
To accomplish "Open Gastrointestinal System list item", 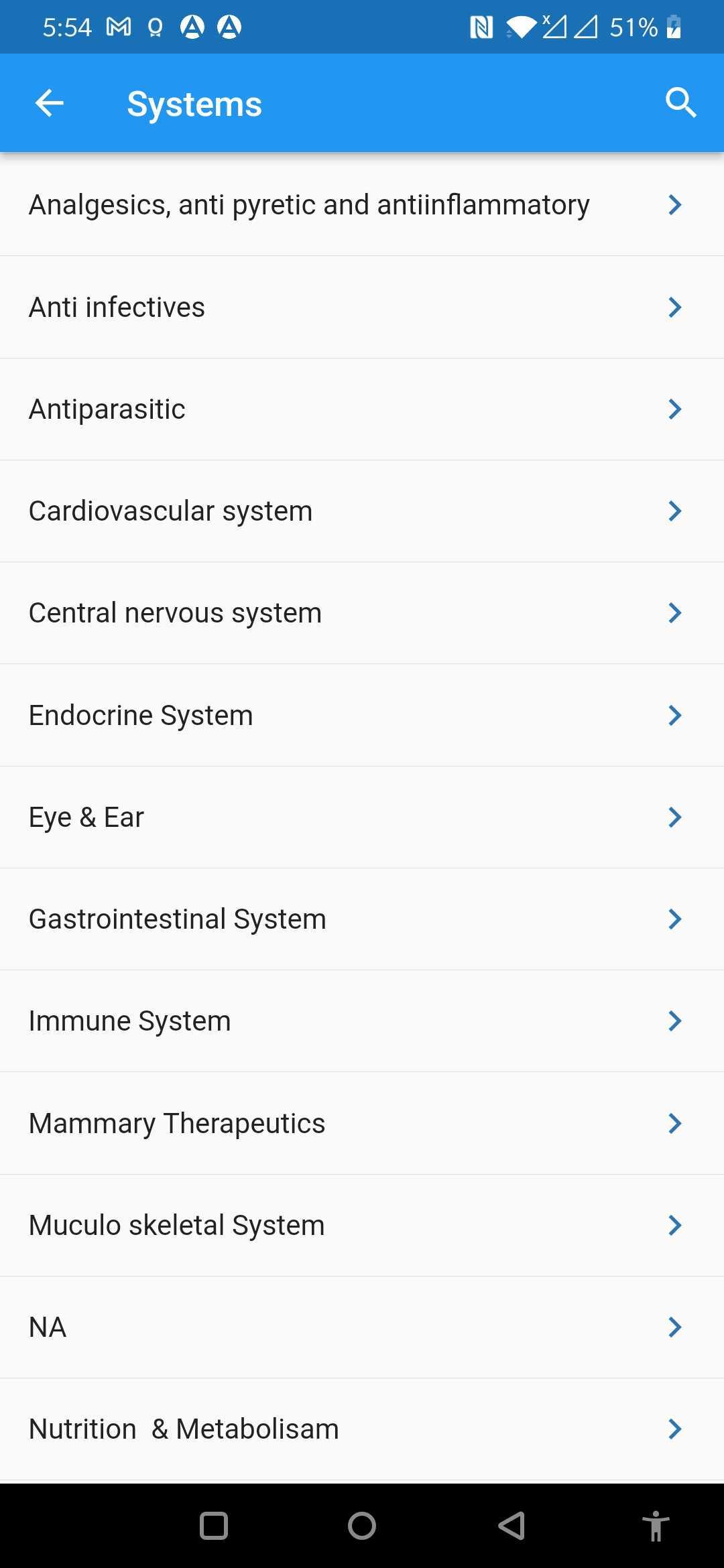I will pyautogui.click(x=177, y=919).
